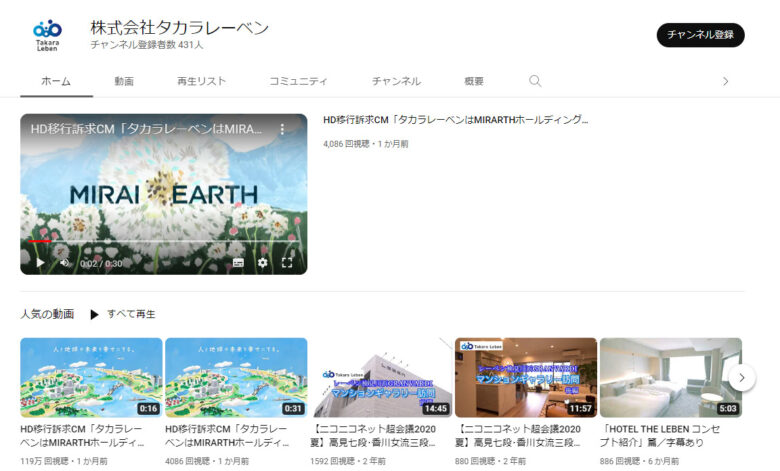Open channel search magnifier icon

[x=535, y=81]
